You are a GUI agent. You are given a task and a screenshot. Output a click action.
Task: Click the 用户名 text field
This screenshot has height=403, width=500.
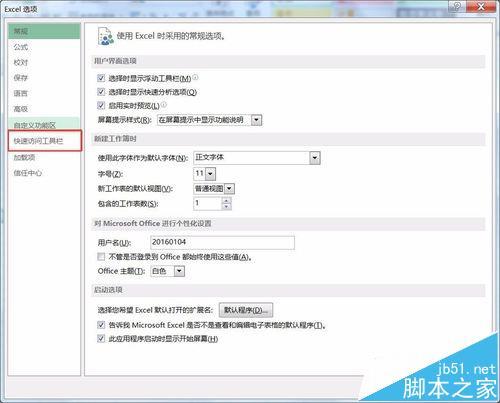pos(222,242)
